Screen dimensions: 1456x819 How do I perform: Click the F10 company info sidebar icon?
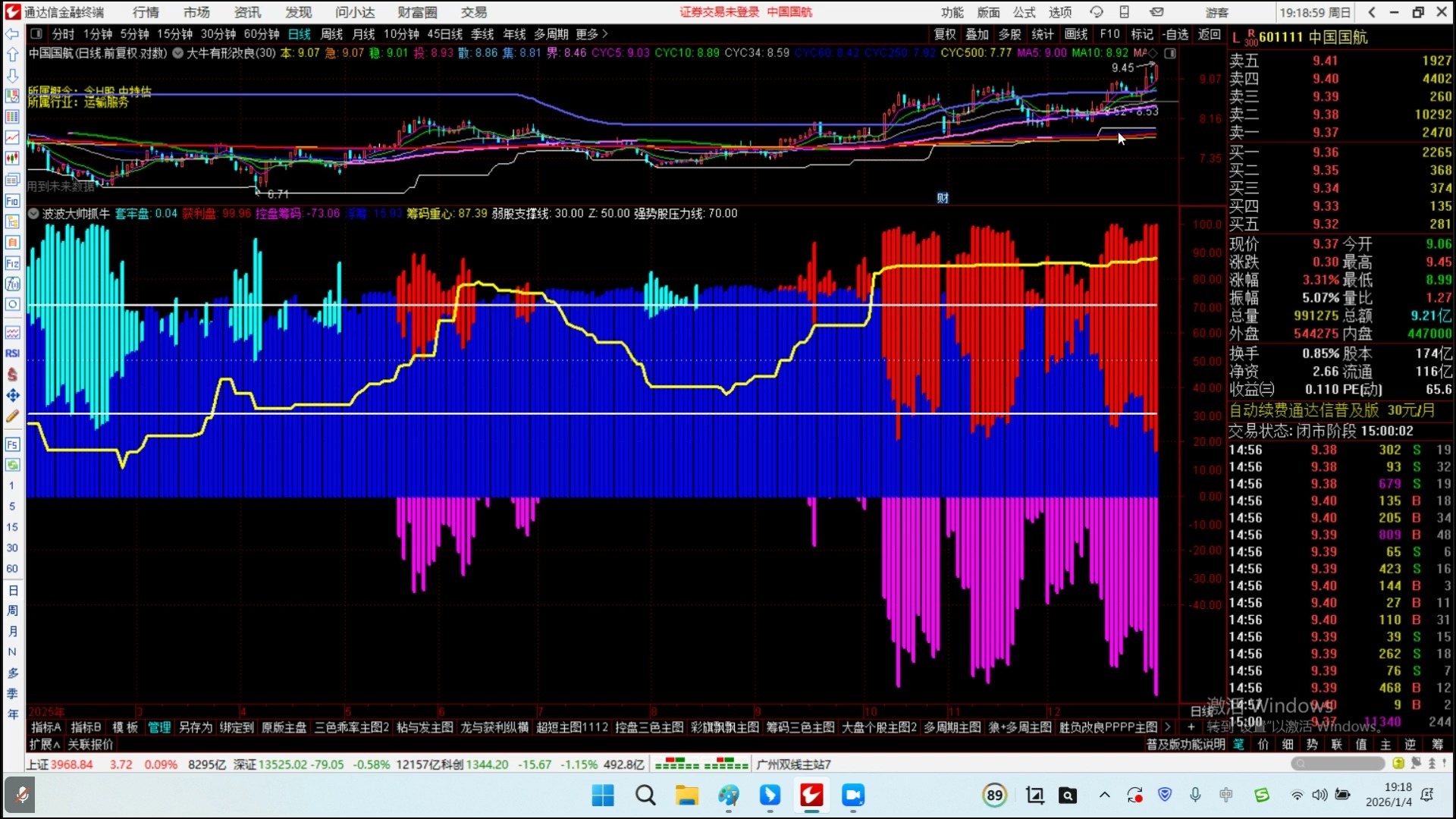[x=12, y=201]
